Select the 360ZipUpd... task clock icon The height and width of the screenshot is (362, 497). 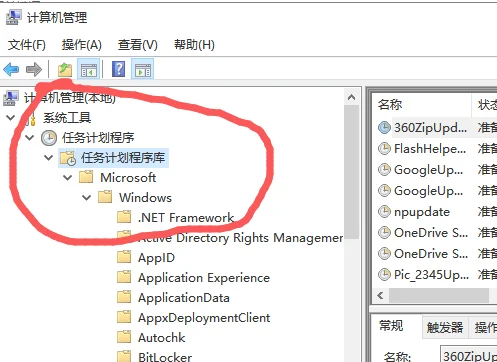(x=384, y=127)
